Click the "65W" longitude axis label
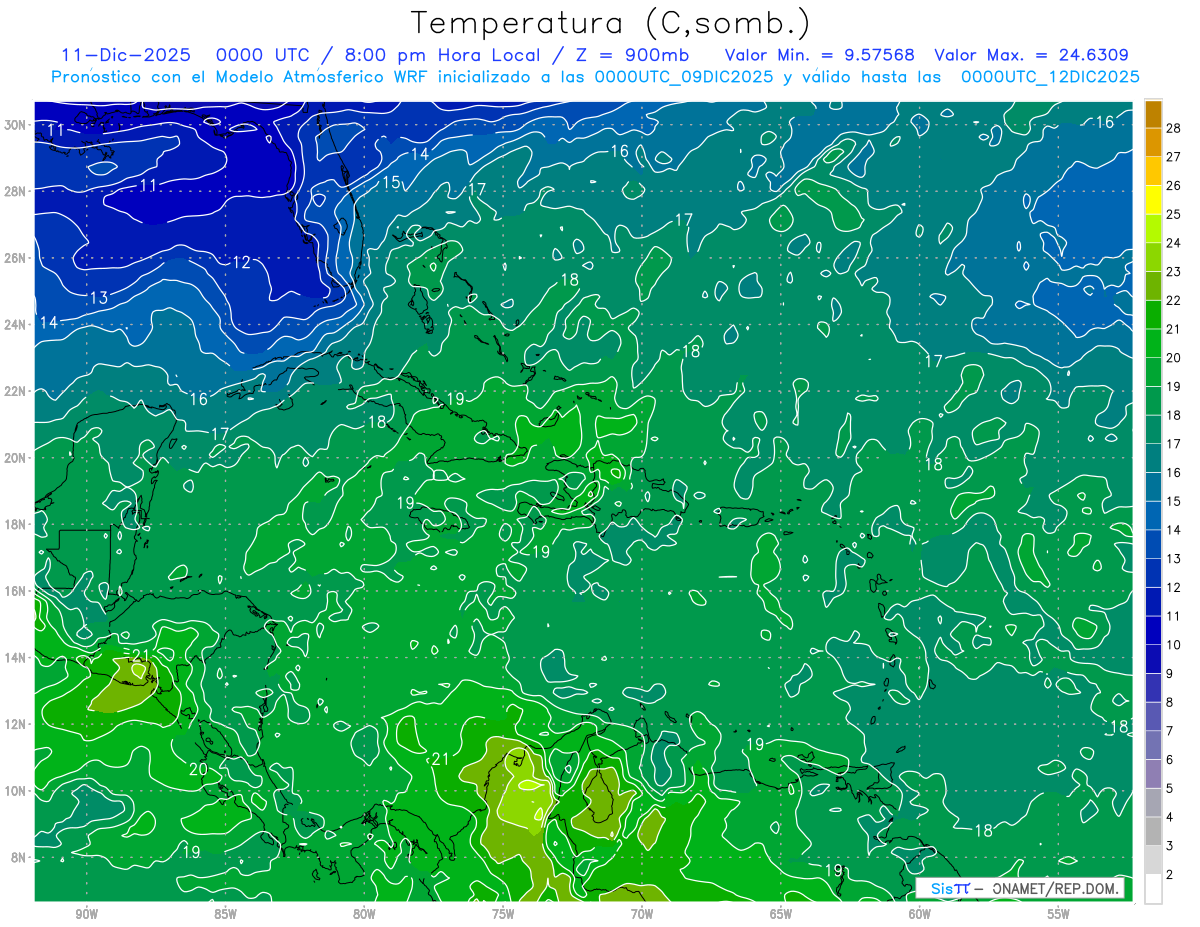Viewport: 1200px width, 927px height. pos(781,914)
